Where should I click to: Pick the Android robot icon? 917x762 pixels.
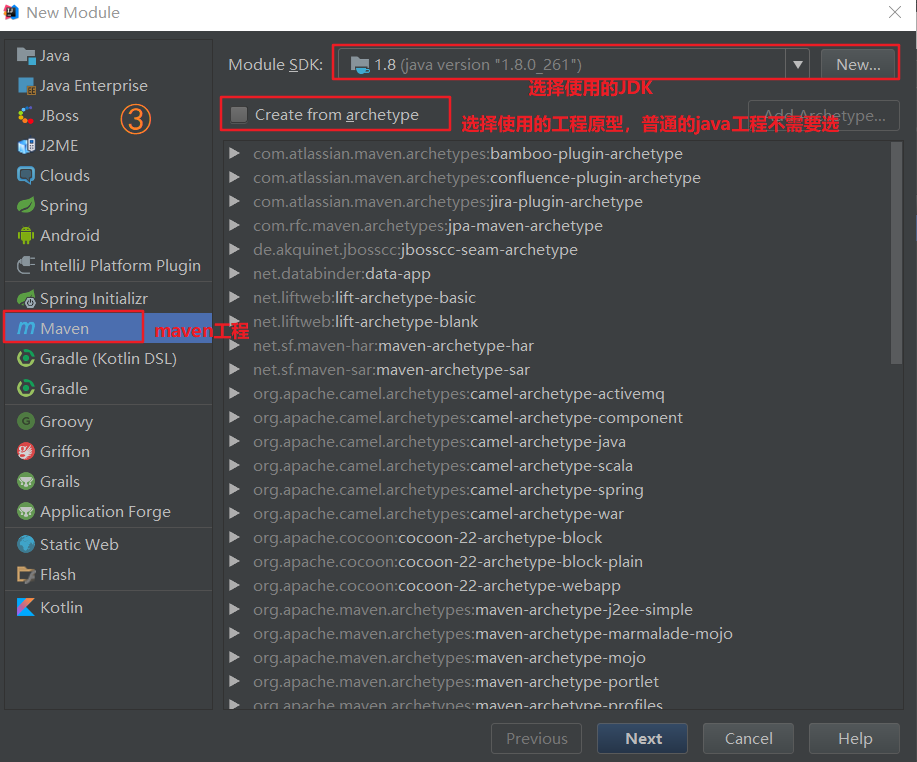click(26, 236)
